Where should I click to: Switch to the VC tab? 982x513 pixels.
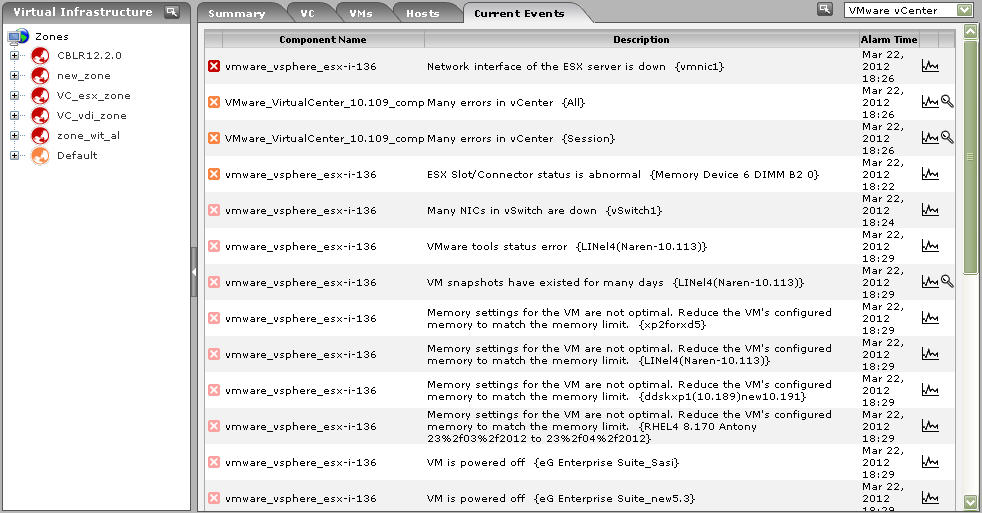pyautogui.click(x=308, y=13)
